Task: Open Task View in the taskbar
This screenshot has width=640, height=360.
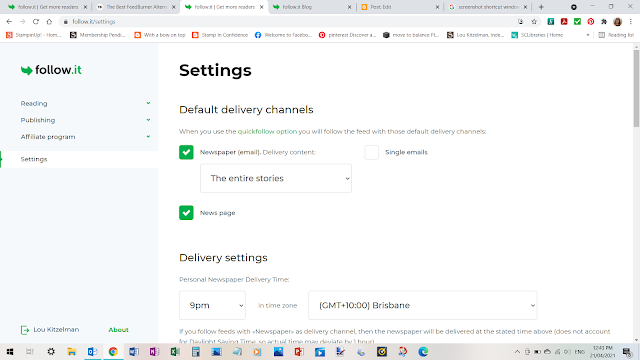Action: [30, 351]
